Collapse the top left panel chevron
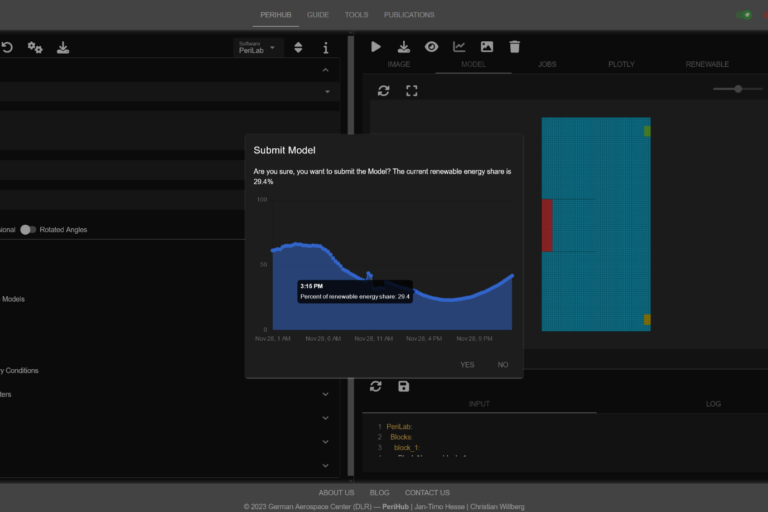The height and width of the screenshot is (512, 768). click(x=325, y=70)
